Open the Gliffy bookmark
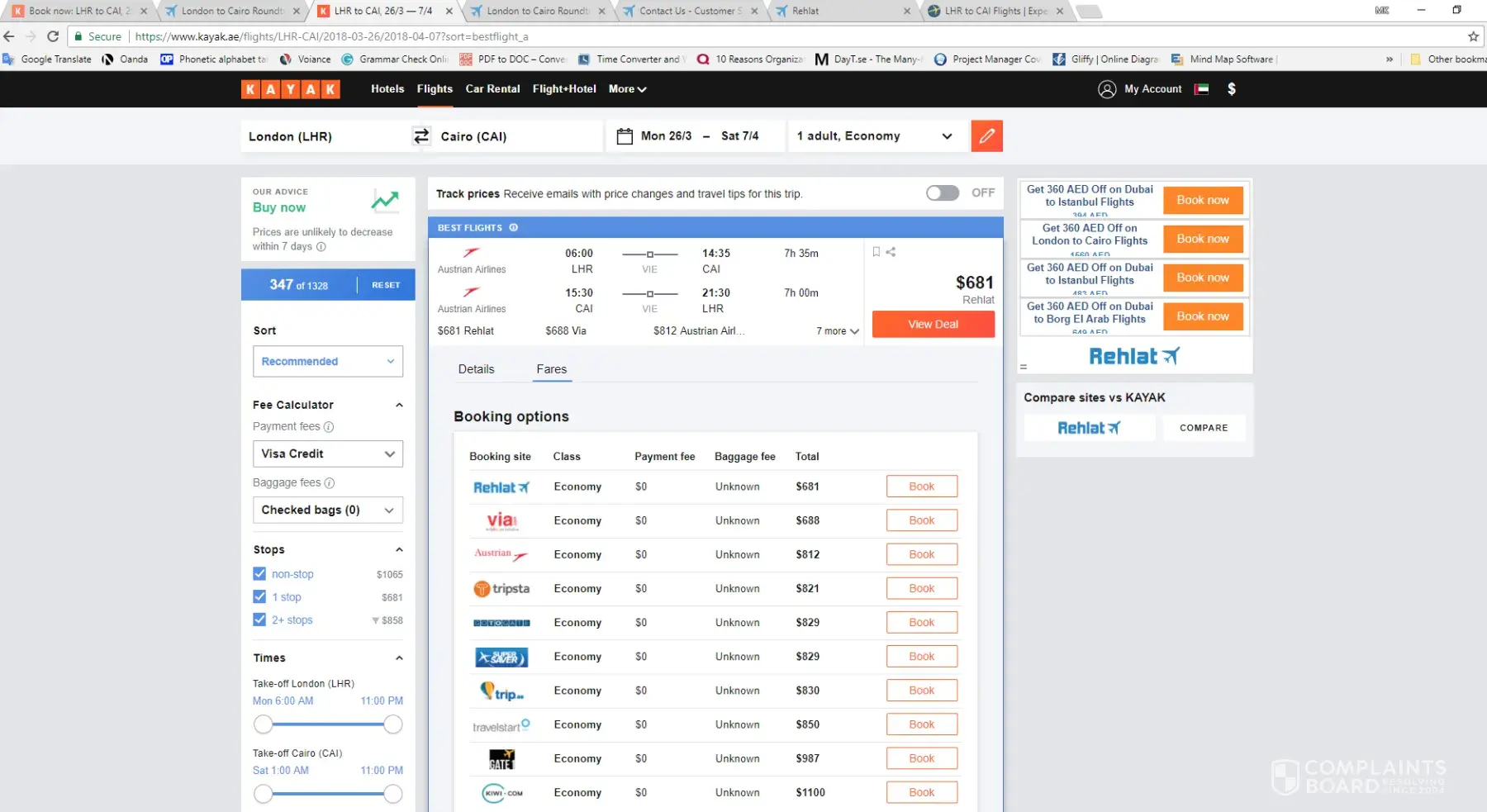 pos(1105,59)
